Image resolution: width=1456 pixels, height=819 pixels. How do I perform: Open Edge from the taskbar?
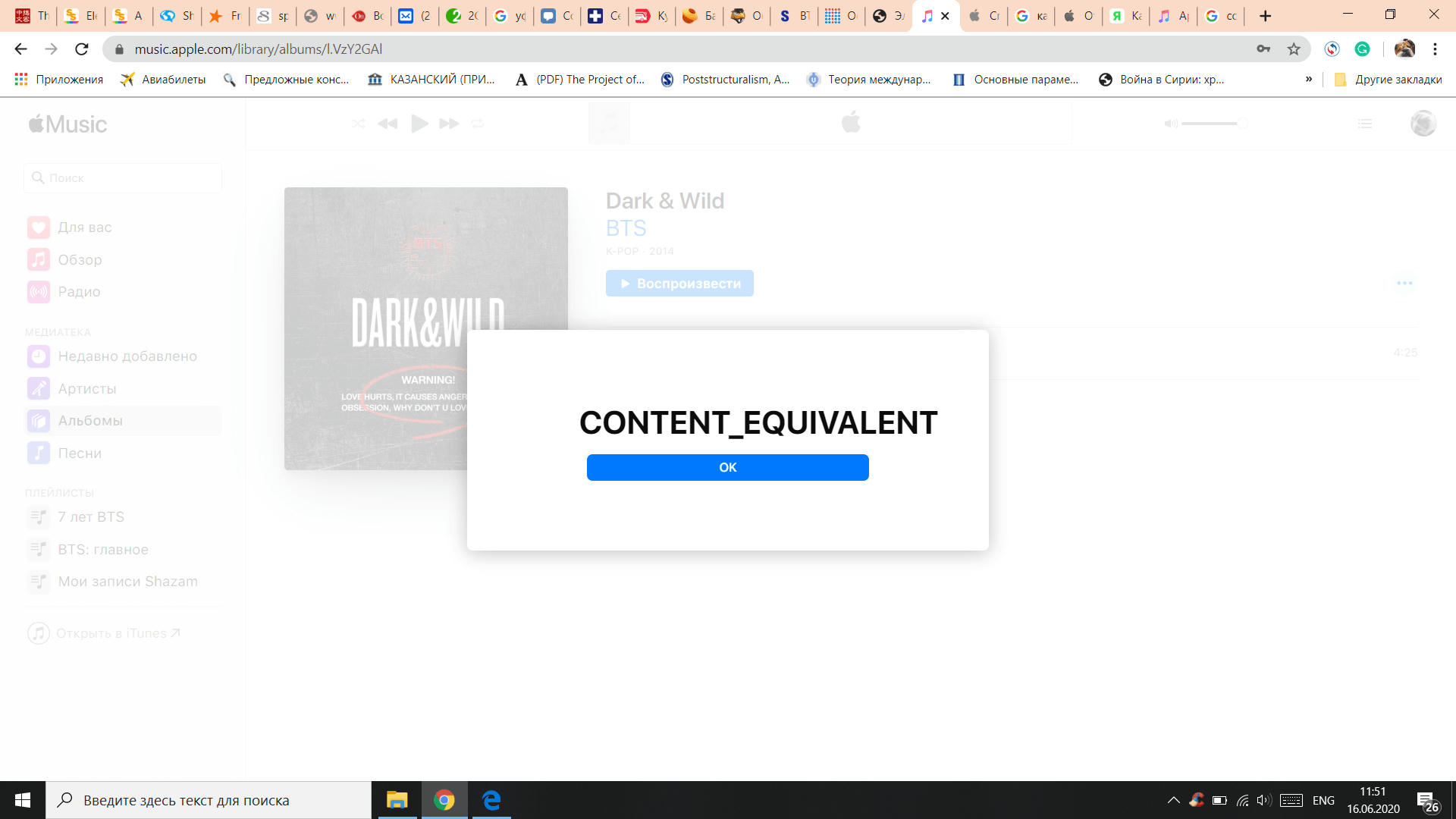pos(491,800)
